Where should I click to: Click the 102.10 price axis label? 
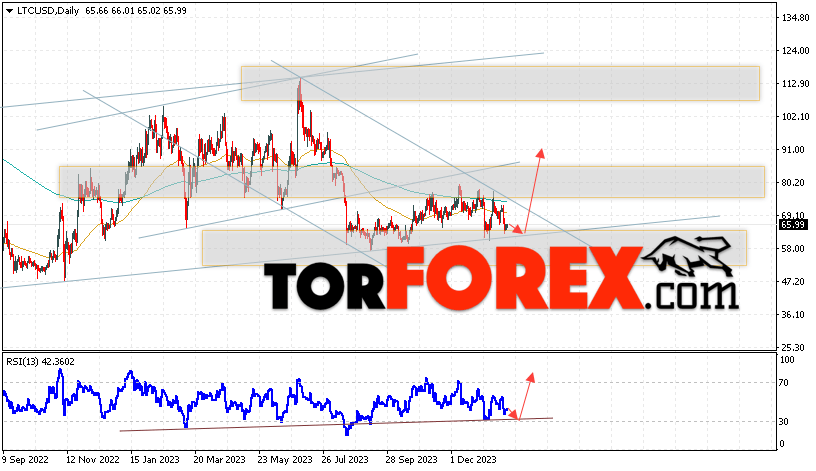[796, 117]
